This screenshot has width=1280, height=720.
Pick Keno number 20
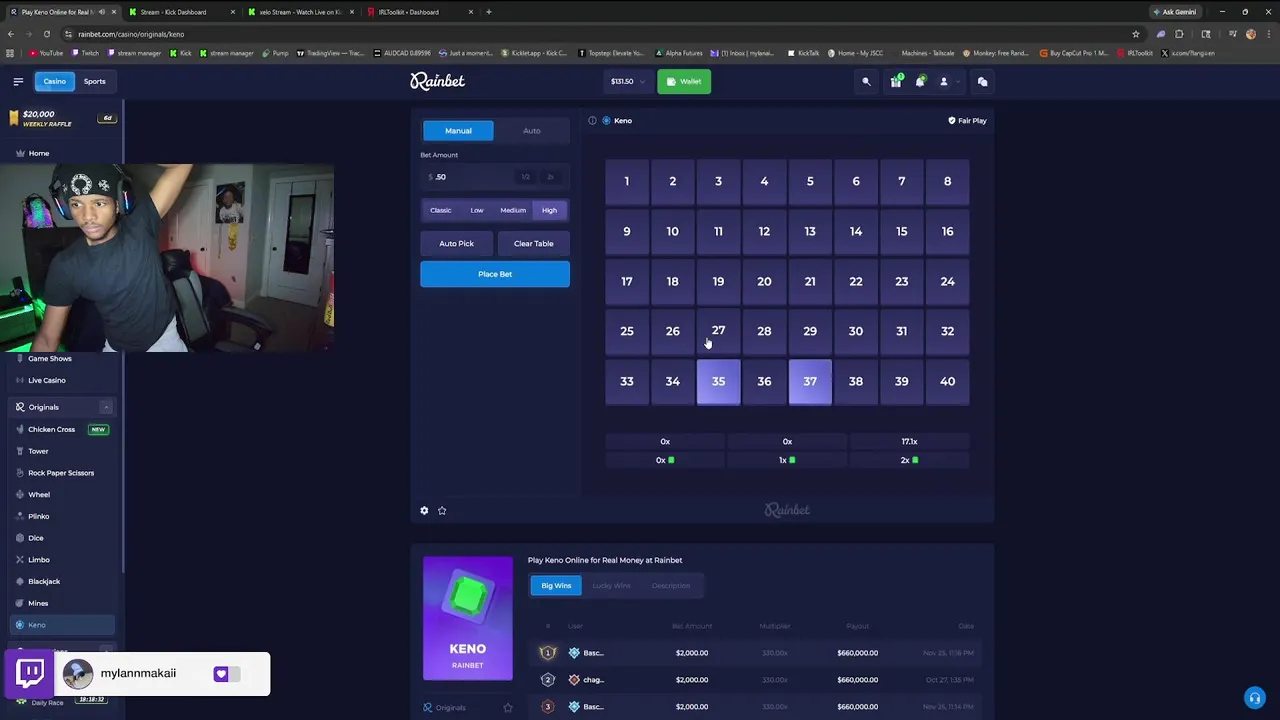pyautogui.click(x=764, y=281)
